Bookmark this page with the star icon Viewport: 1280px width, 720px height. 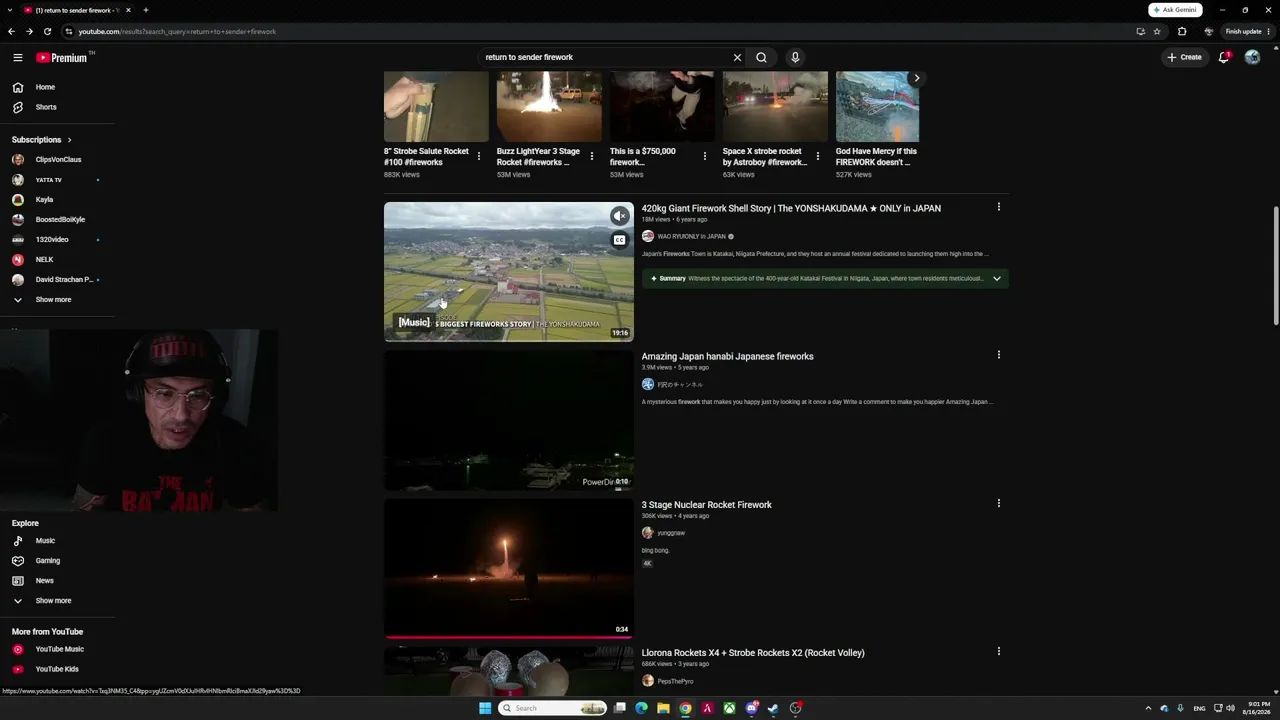(1157, 31)
